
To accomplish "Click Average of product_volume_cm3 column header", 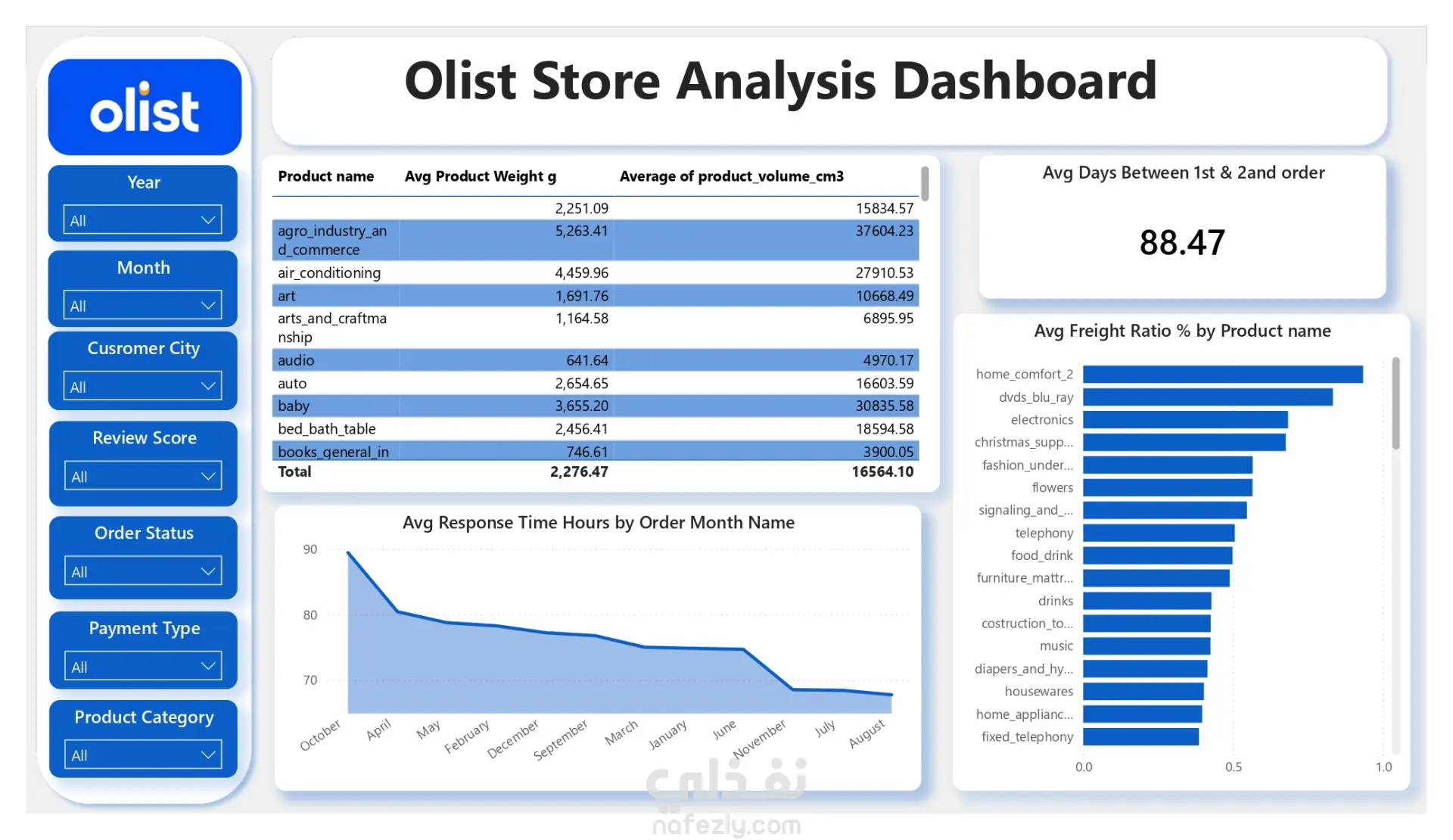I will click(731, 176).
